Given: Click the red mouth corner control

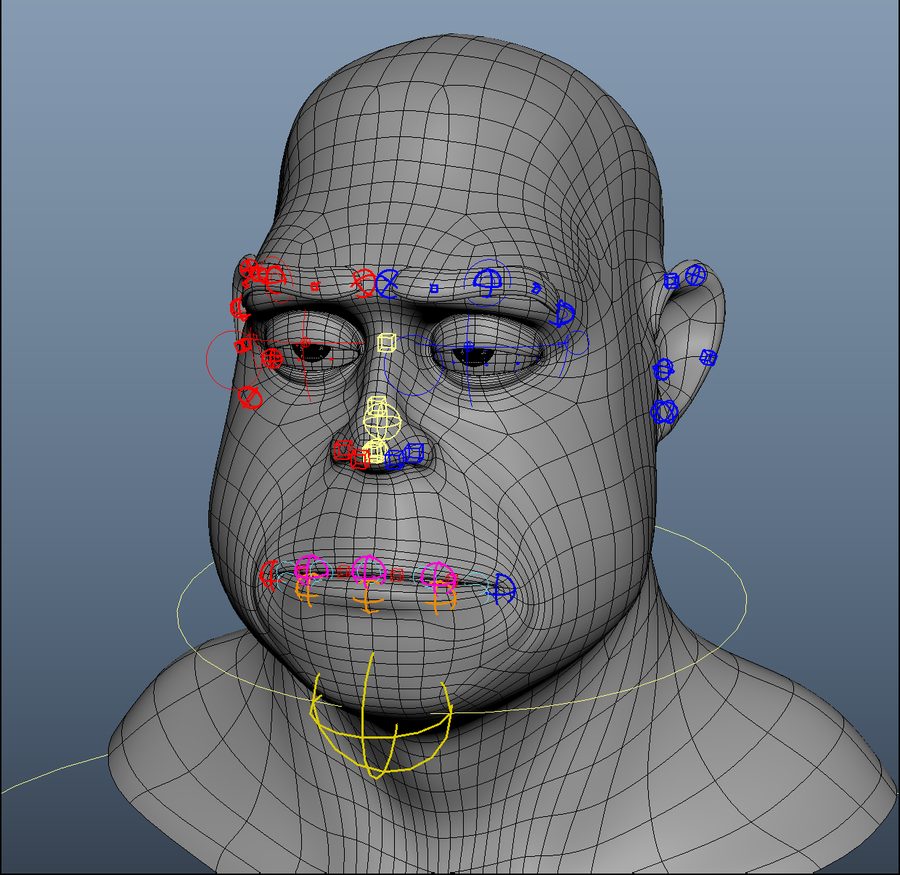Looking at the screenshot, I should (x=269, y=574).
